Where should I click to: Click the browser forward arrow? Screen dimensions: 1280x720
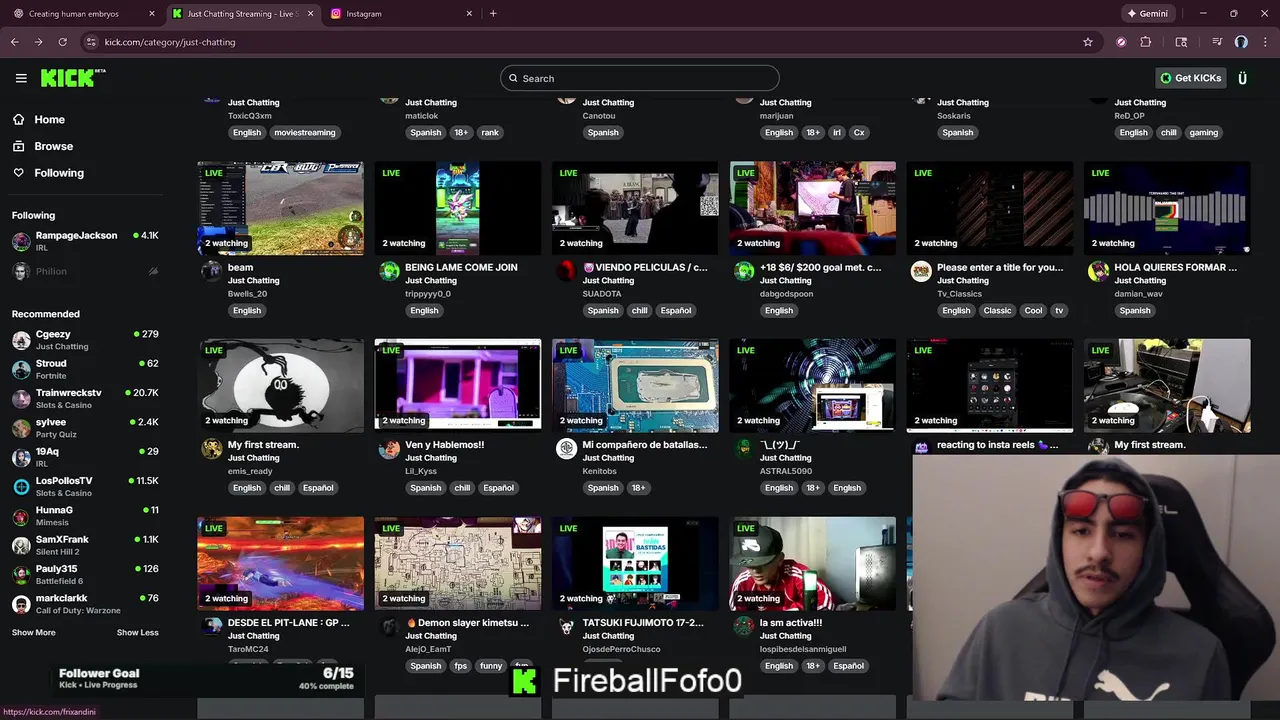pos(38,42)
